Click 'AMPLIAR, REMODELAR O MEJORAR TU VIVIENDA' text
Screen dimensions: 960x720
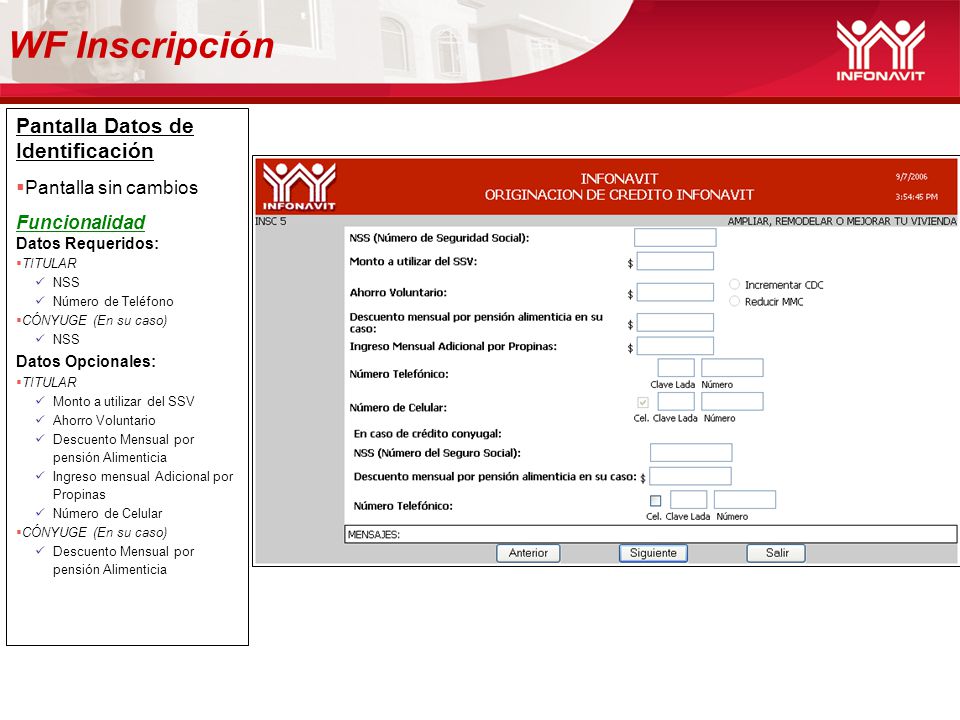point(842,221)
